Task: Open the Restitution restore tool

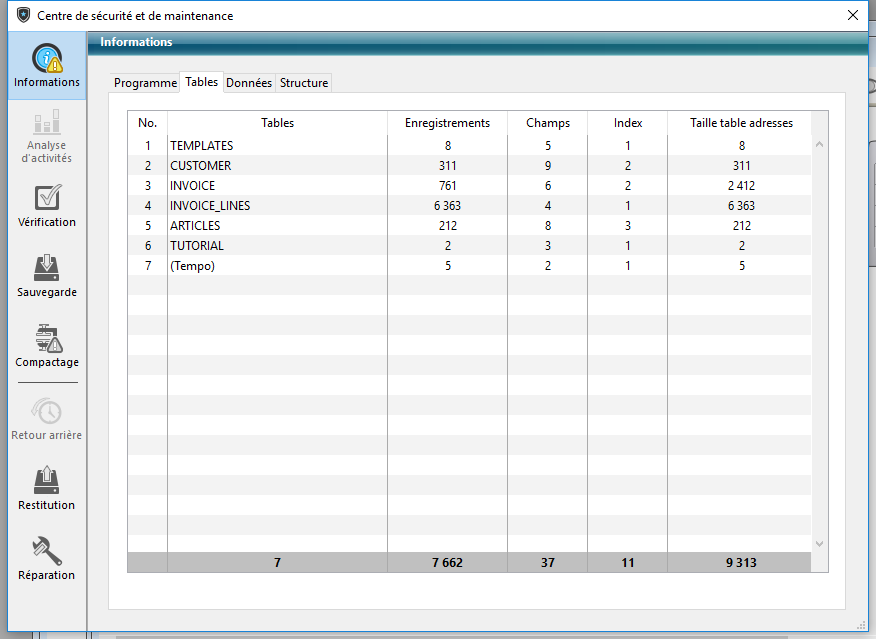Action: click(x=47, y=481)
